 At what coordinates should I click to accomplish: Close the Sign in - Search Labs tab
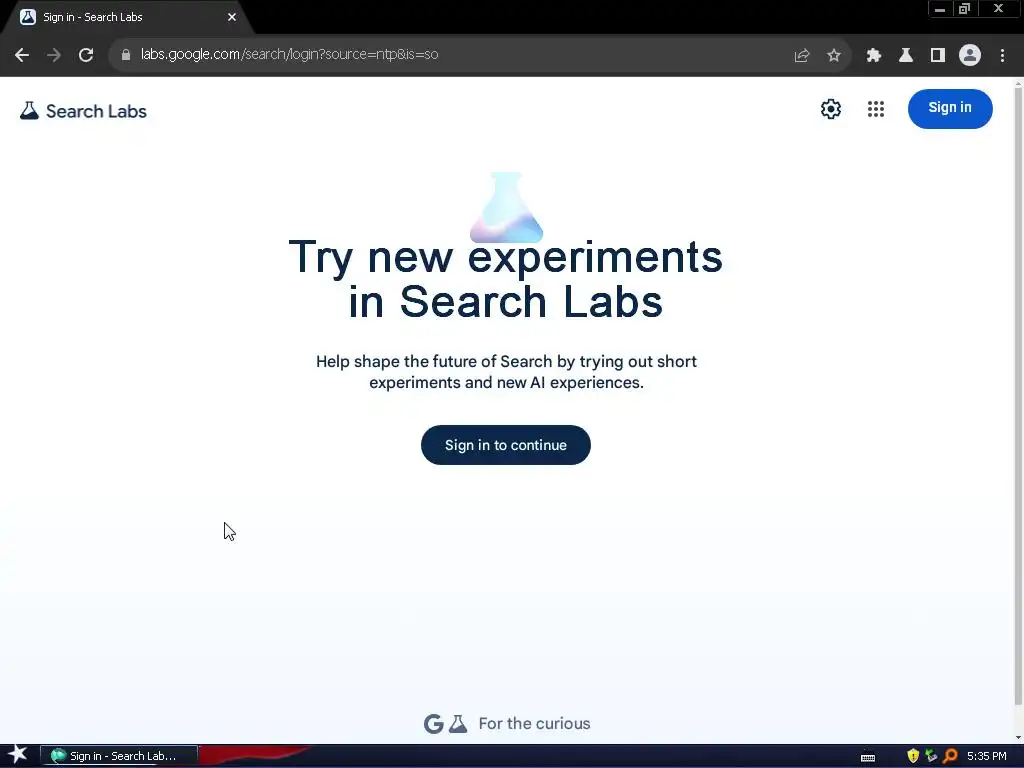(x=232, y=17)
